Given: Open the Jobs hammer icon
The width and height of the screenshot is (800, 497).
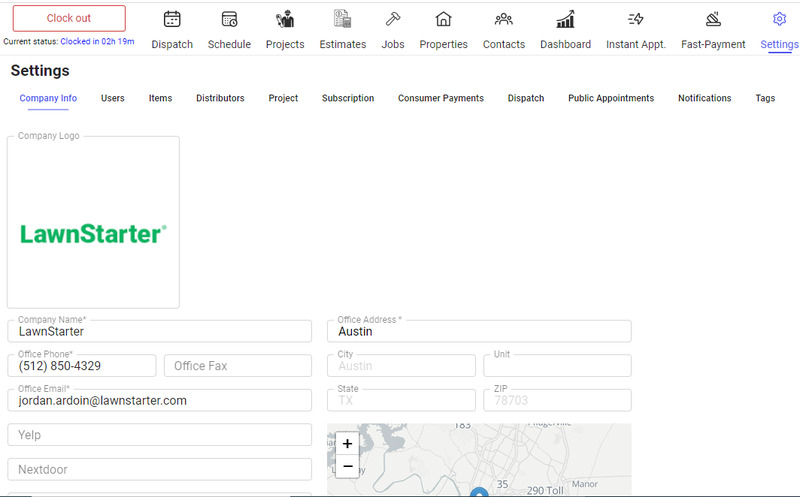Looking at the screenshot, I should [x=393, y=19].
